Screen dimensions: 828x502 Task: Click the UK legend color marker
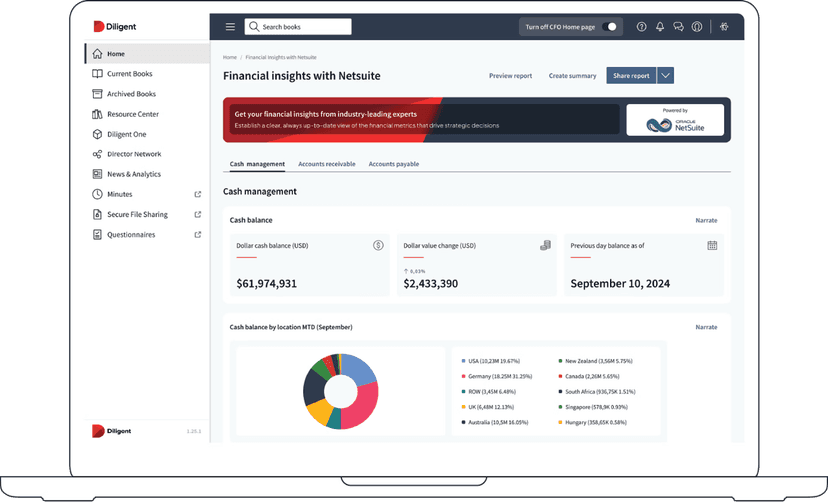[464, 407]
